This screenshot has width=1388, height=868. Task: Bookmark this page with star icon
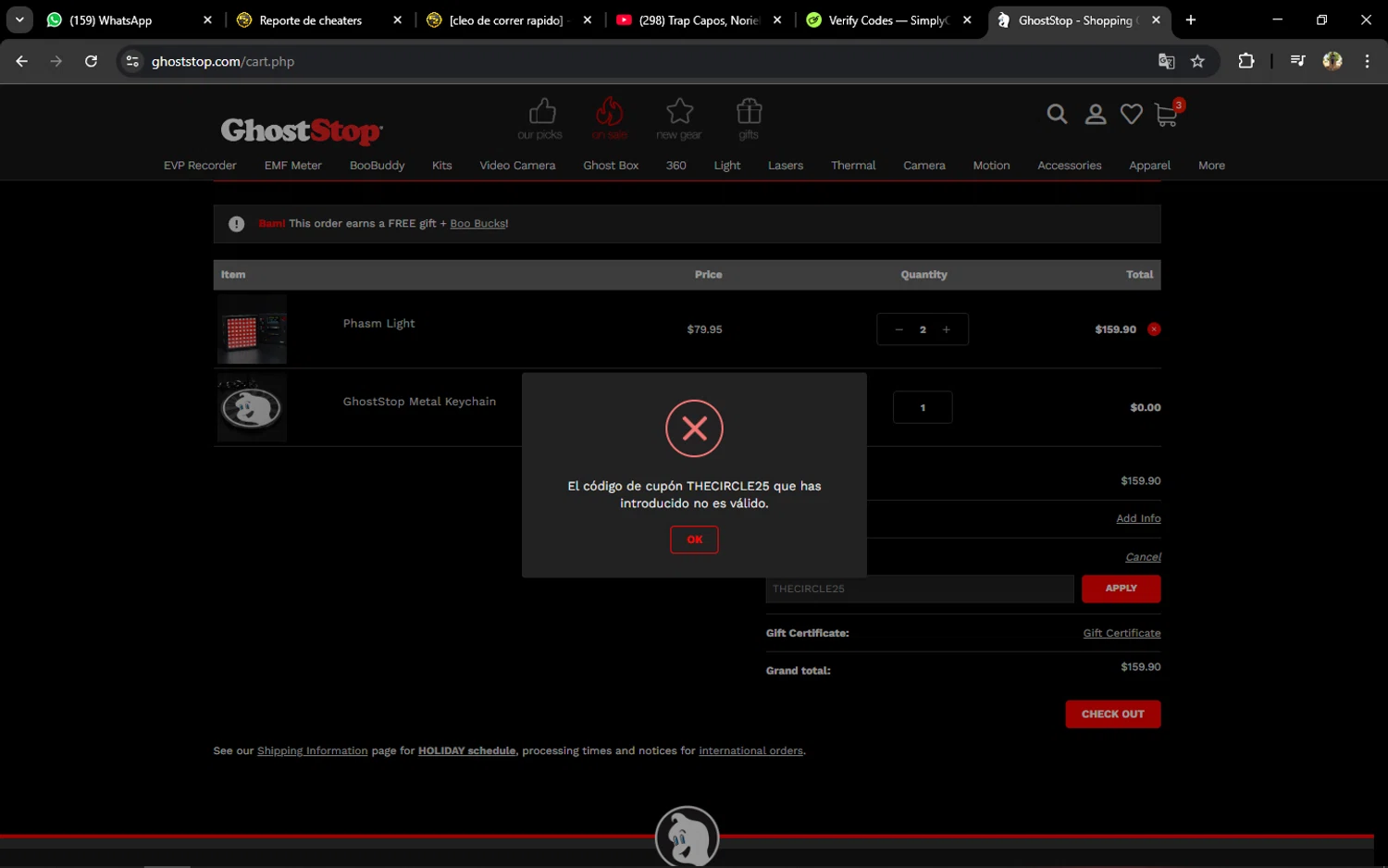(x=1197, y=61)
